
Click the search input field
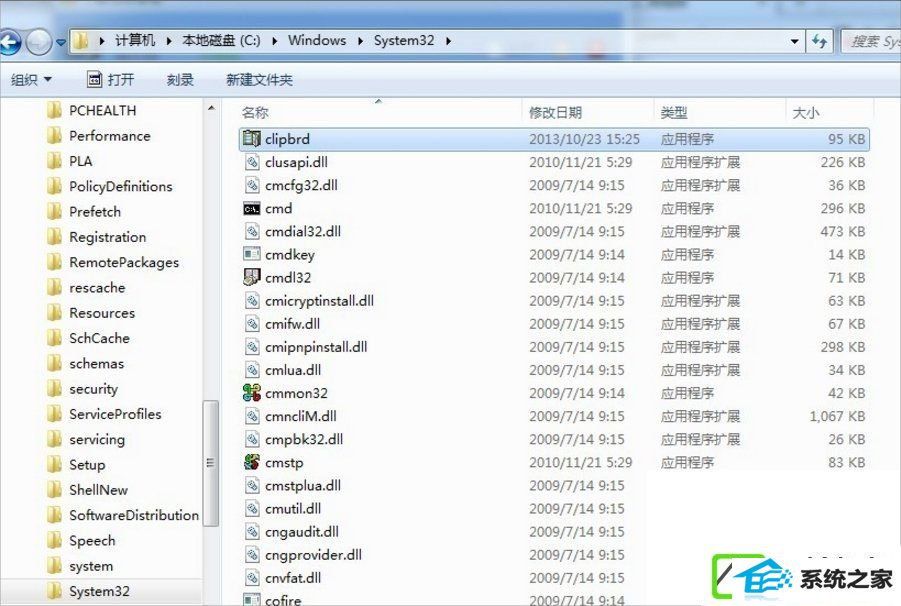[x=872, y=42]
